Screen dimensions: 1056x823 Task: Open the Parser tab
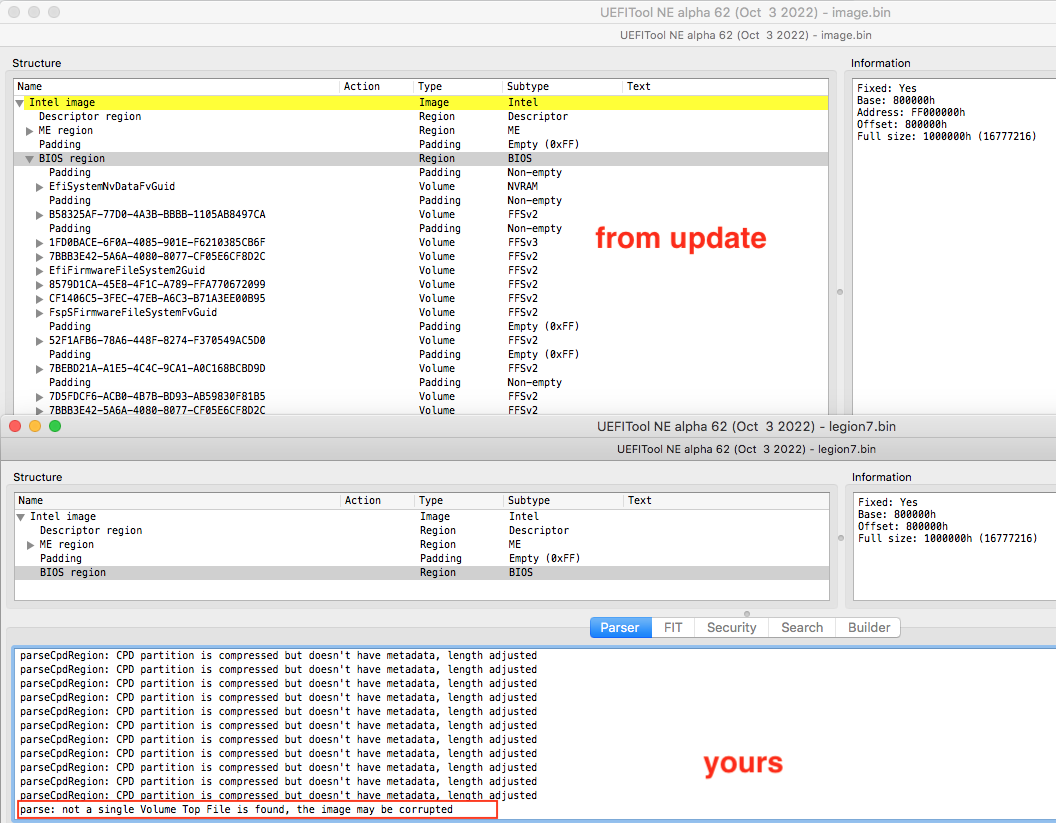[620, 628]
